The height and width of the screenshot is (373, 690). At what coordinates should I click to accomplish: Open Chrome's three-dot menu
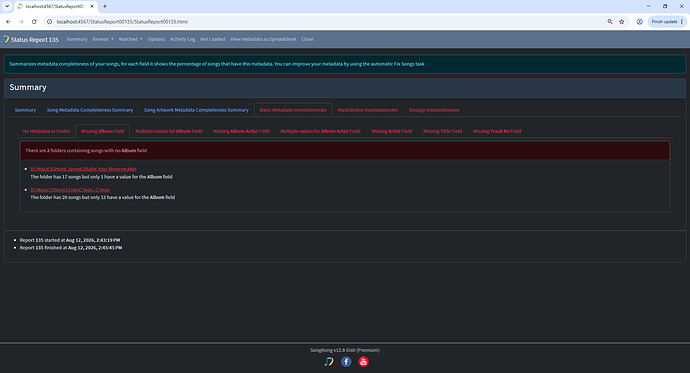coord(682,22)
